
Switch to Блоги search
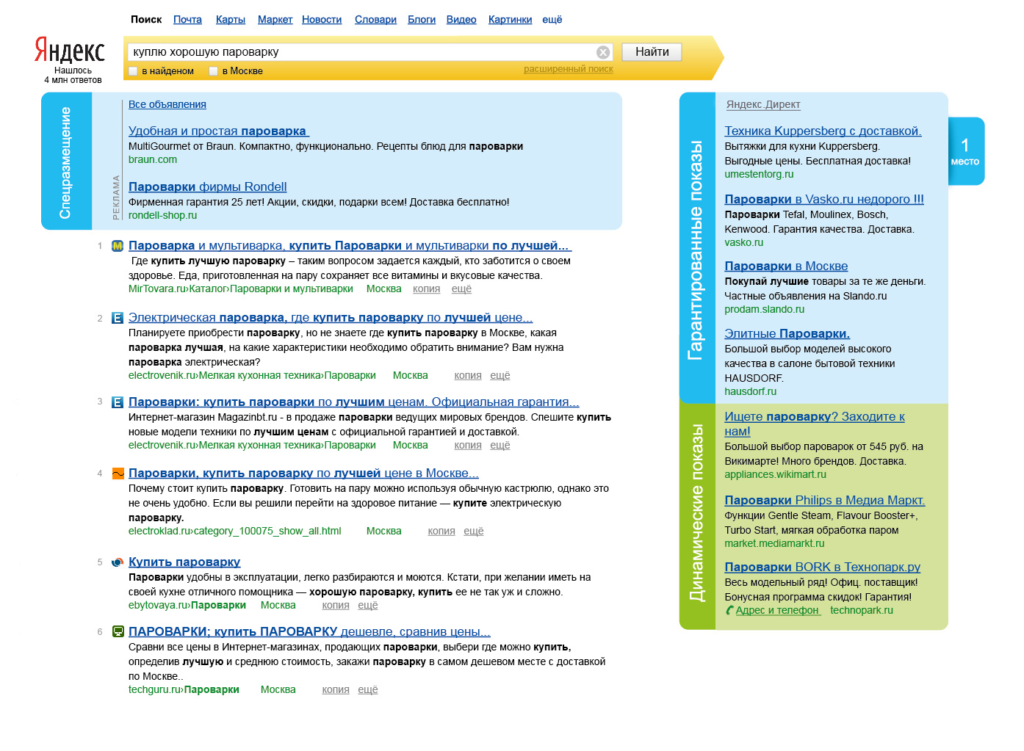[421, 20]
